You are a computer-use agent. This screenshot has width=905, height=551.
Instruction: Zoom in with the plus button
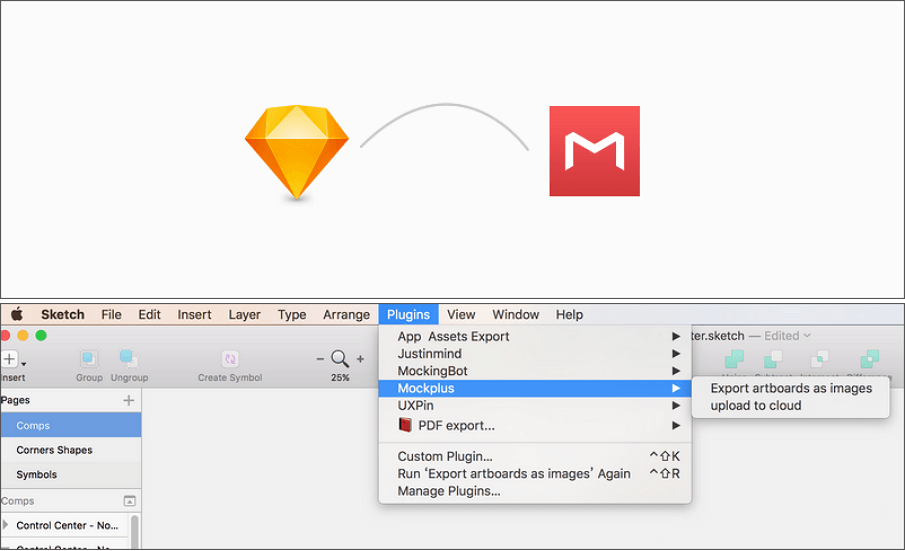pos(360,359)
